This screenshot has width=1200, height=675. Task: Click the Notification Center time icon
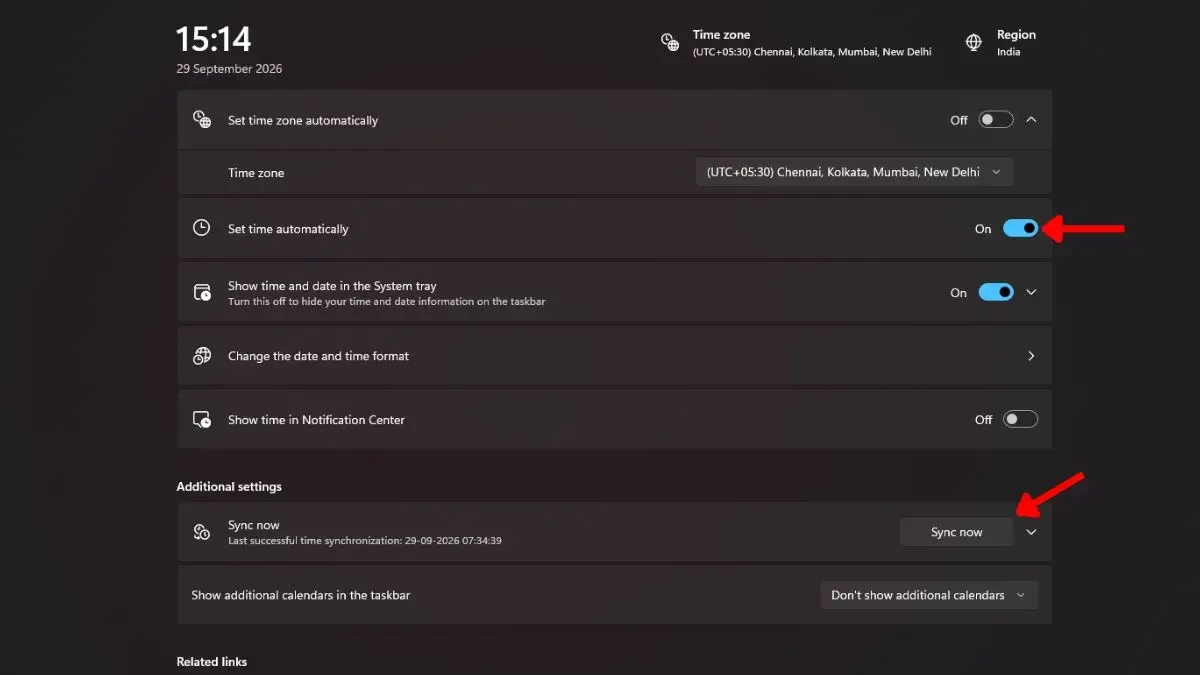coord(202,420)
